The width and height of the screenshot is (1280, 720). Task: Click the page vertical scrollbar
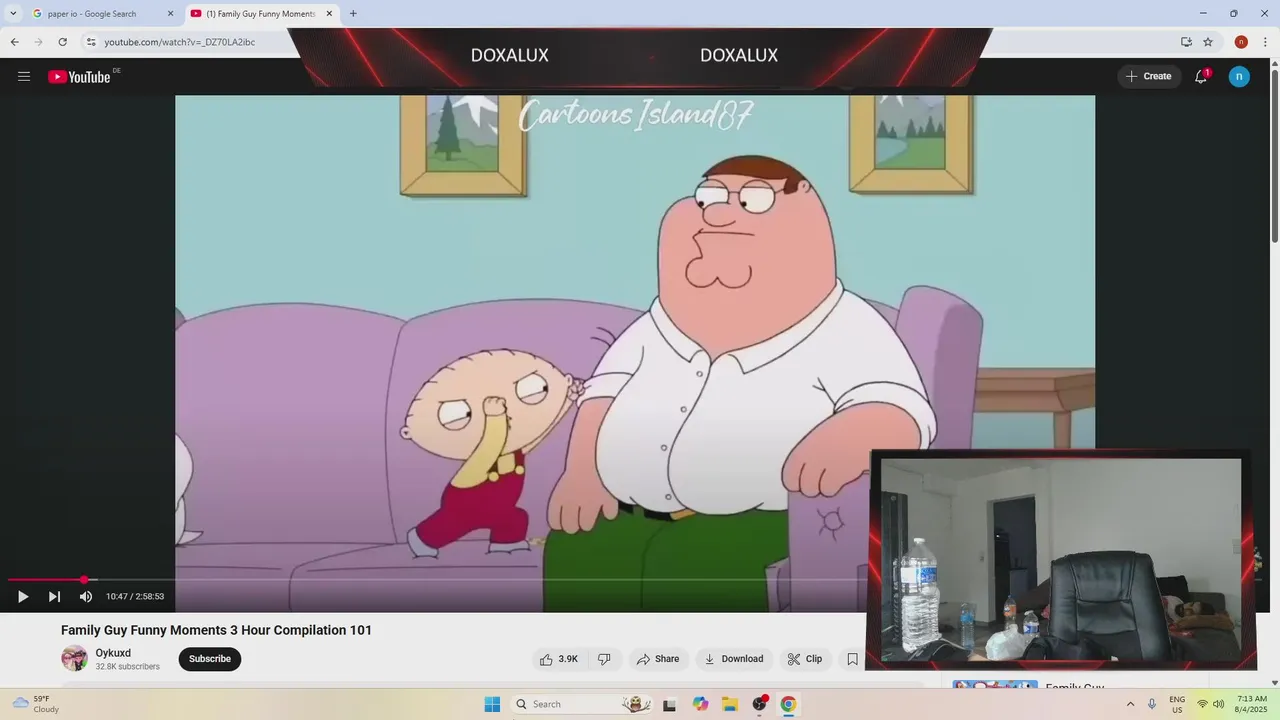[x=1274, y=155]
